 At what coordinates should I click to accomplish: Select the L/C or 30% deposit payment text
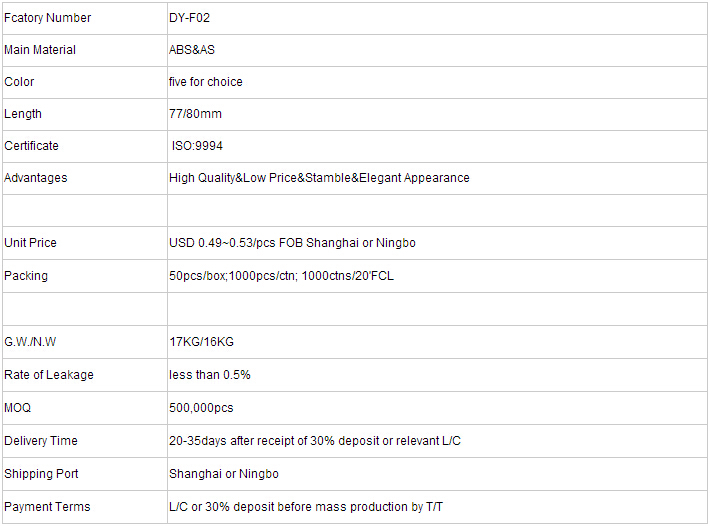[x=306, y=507]
